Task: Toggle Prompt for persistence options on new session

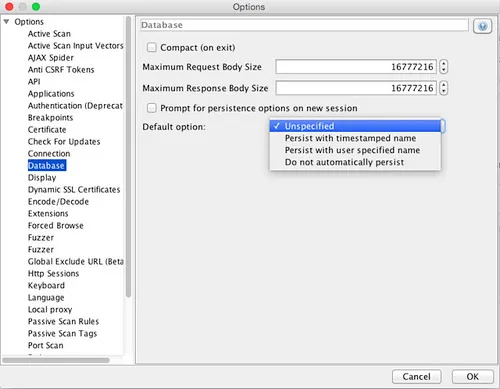Action: pos(152,108)
